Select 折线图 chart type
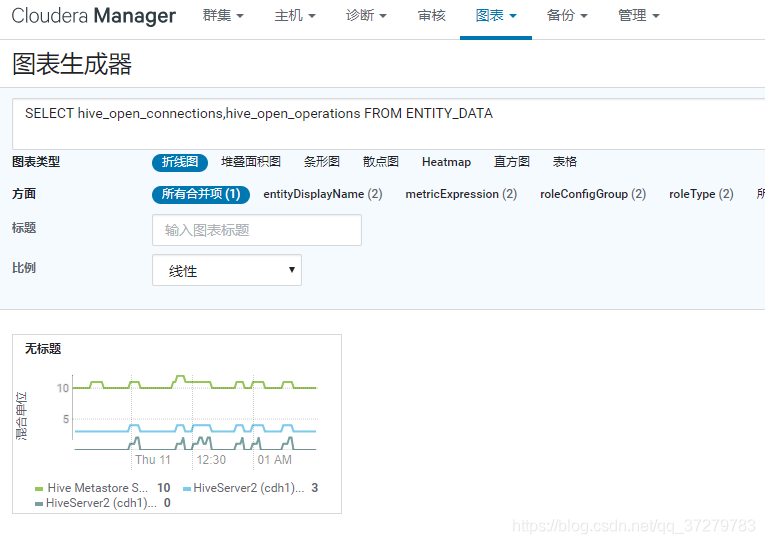 [x=180, y=162]
